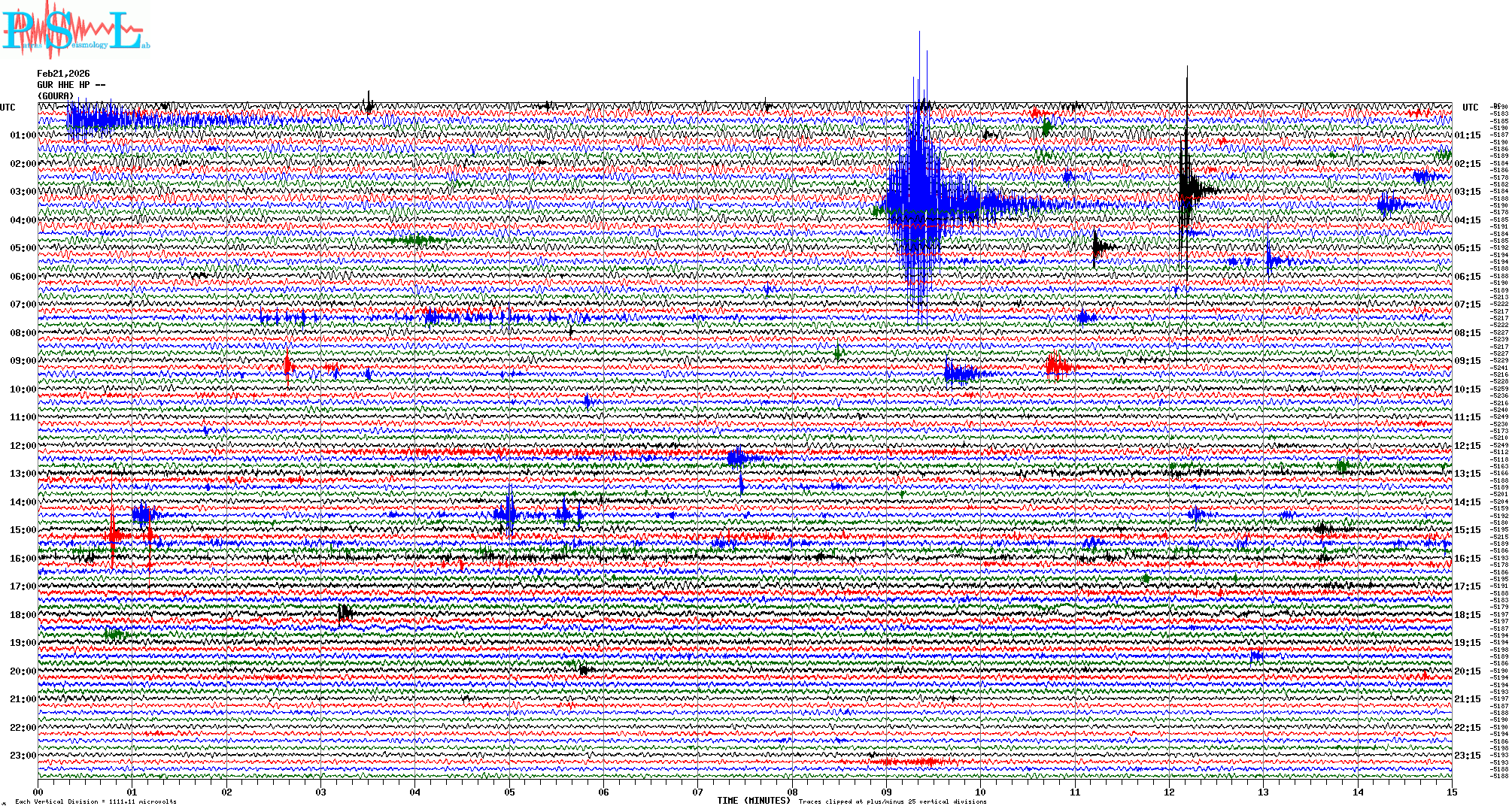
Task: Click the Feb21,2026 date label
Action: pos(63,74)
